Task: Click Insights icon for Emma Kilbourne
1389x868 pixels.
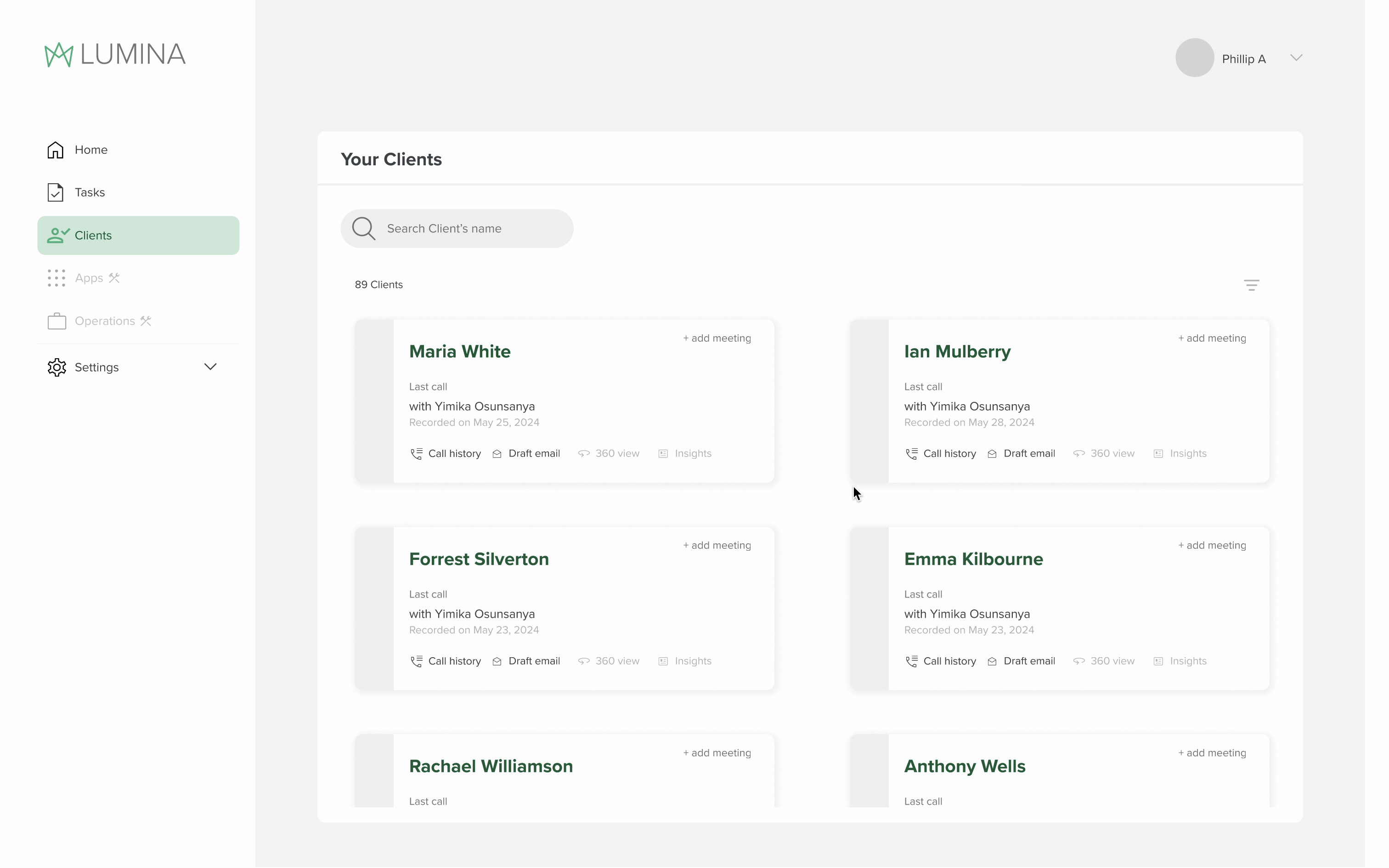Action: click(x=1158, y=662)
